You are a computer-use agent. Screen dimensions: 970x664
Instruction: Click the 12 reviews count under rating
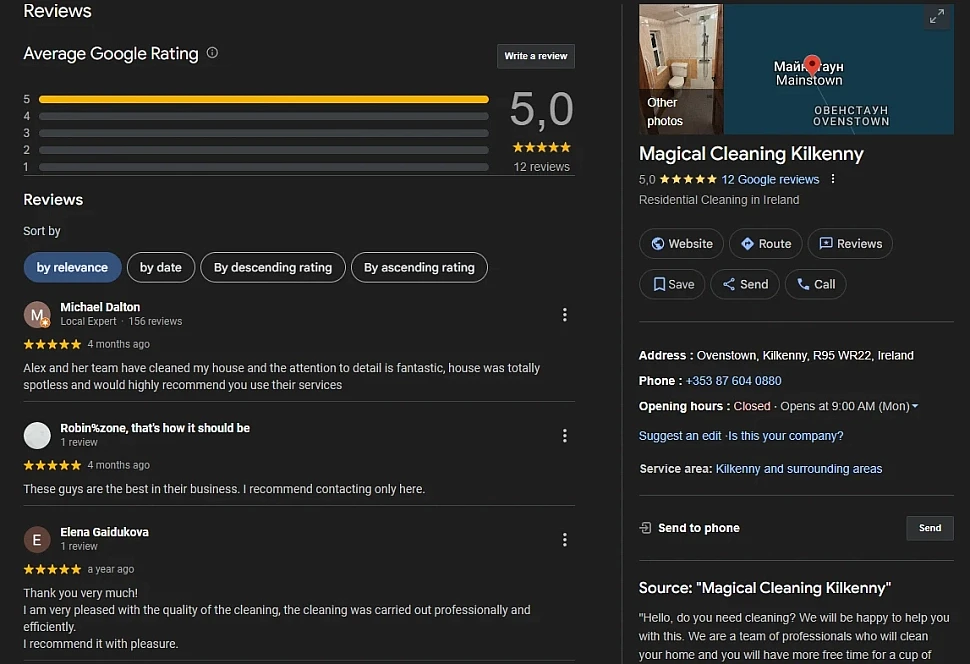point(541,167)
